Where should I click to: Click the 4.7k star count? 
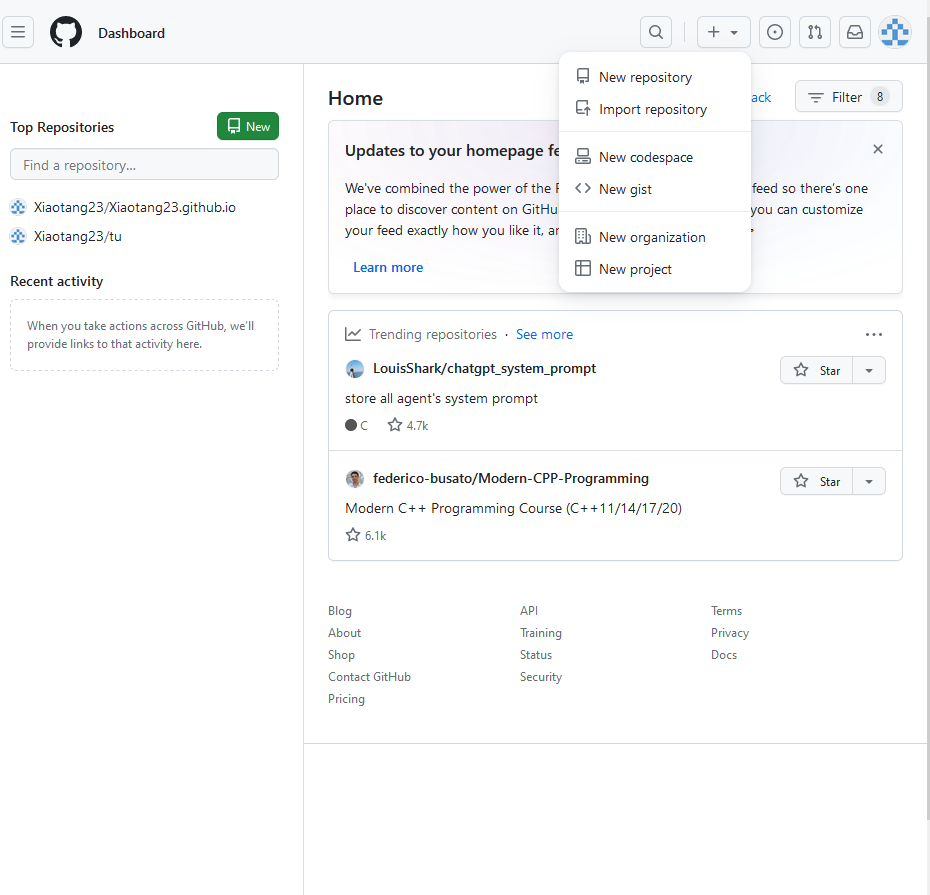point(408,425)
